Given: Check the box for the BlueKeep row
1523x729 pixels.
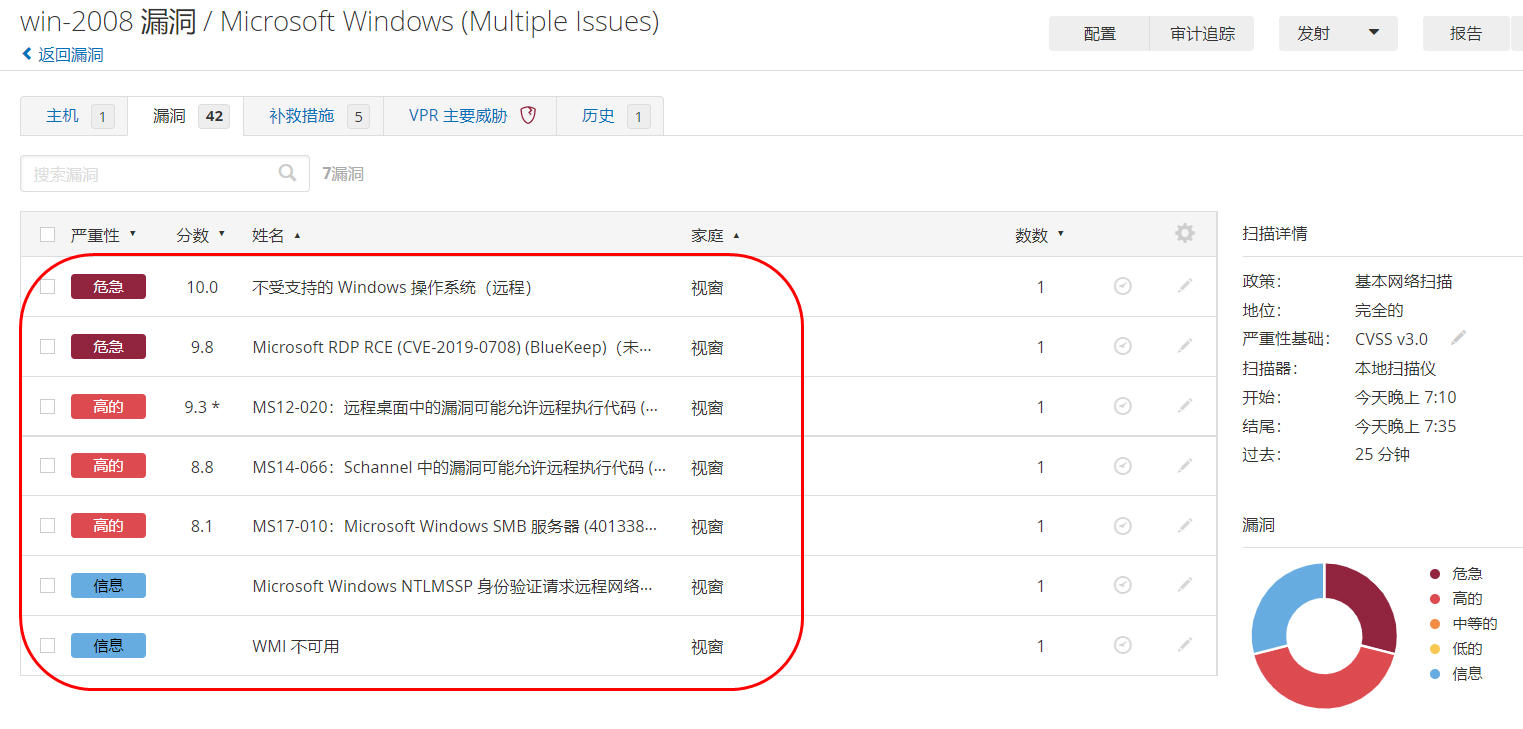Looking at the screenshot, I should (47, 347).
